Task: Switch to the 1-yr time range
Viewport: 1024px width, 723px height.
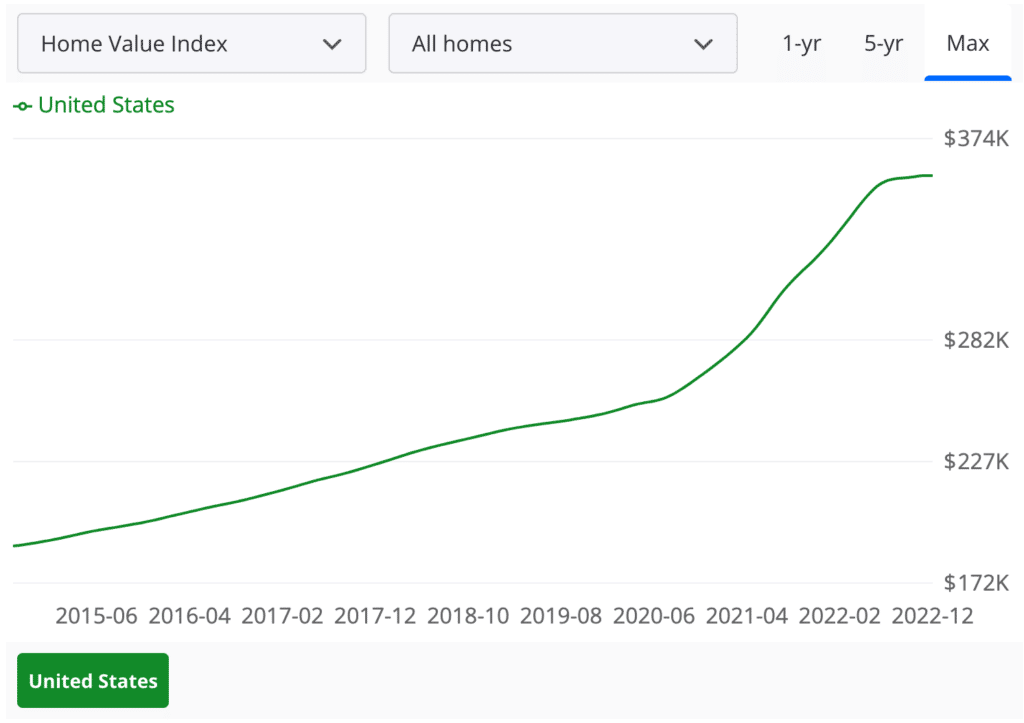Action: [801, 44]
